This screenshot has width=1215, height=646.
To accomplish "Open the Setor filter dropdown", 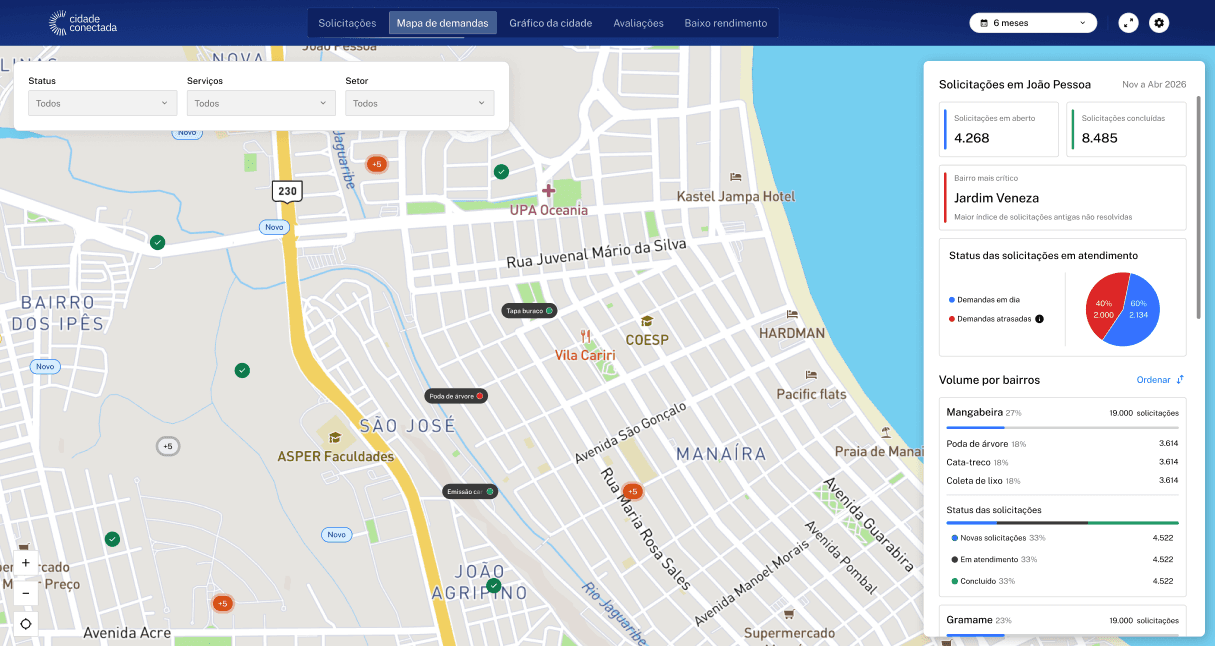I will pyautogui.click(x=420, y=103).
